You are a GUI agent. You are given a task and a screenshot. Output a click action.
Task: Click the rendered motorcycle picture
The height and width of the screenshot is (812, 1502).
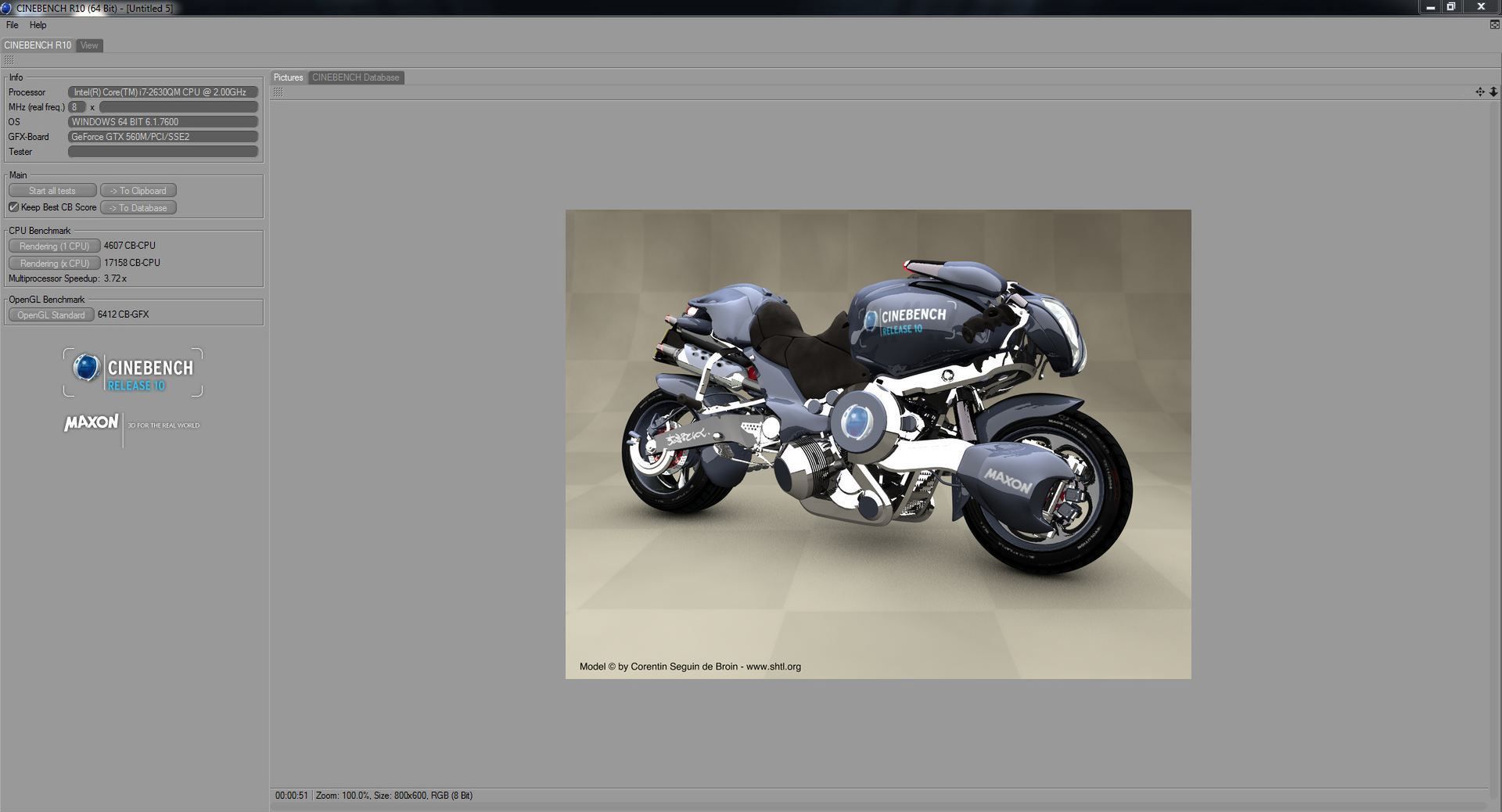click(x=879, y=444)
